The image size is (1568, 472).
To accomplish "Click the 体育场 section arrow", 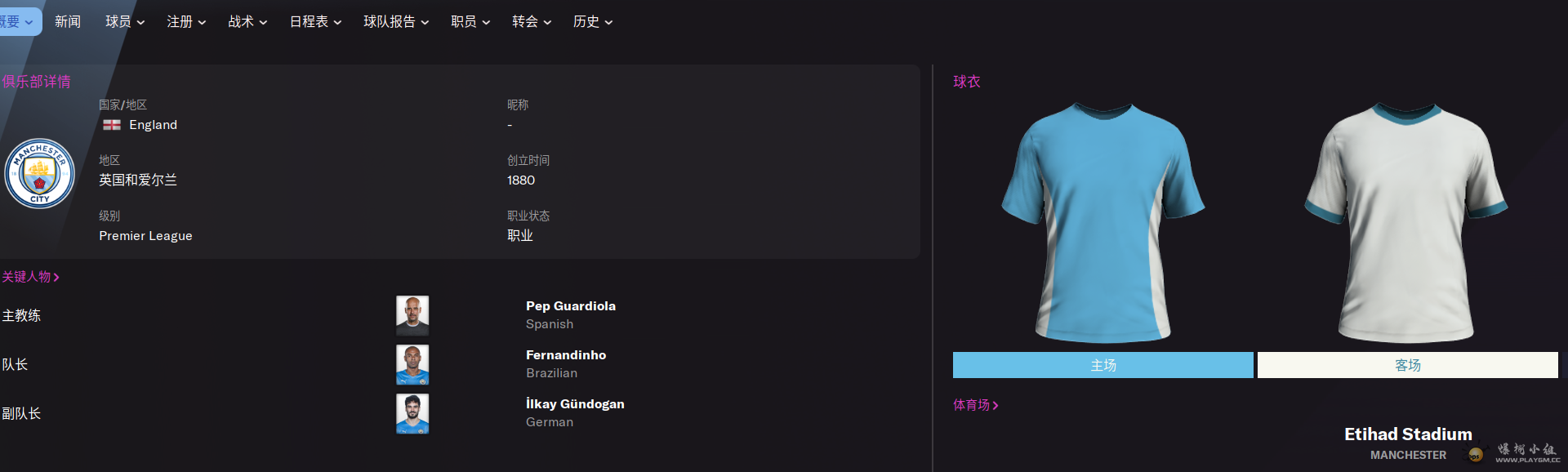I will pos(996,405).
